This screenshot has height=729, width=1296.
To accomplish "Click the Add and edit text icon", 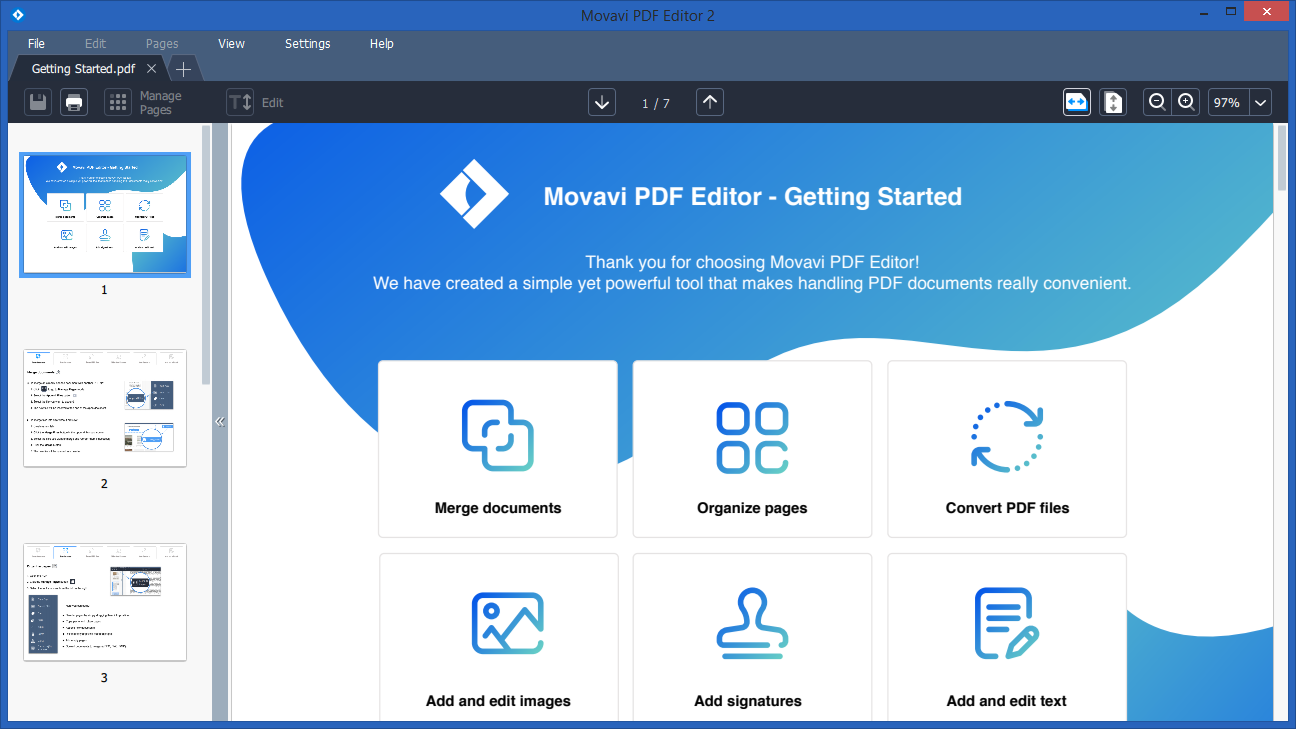I will 1007,623.
